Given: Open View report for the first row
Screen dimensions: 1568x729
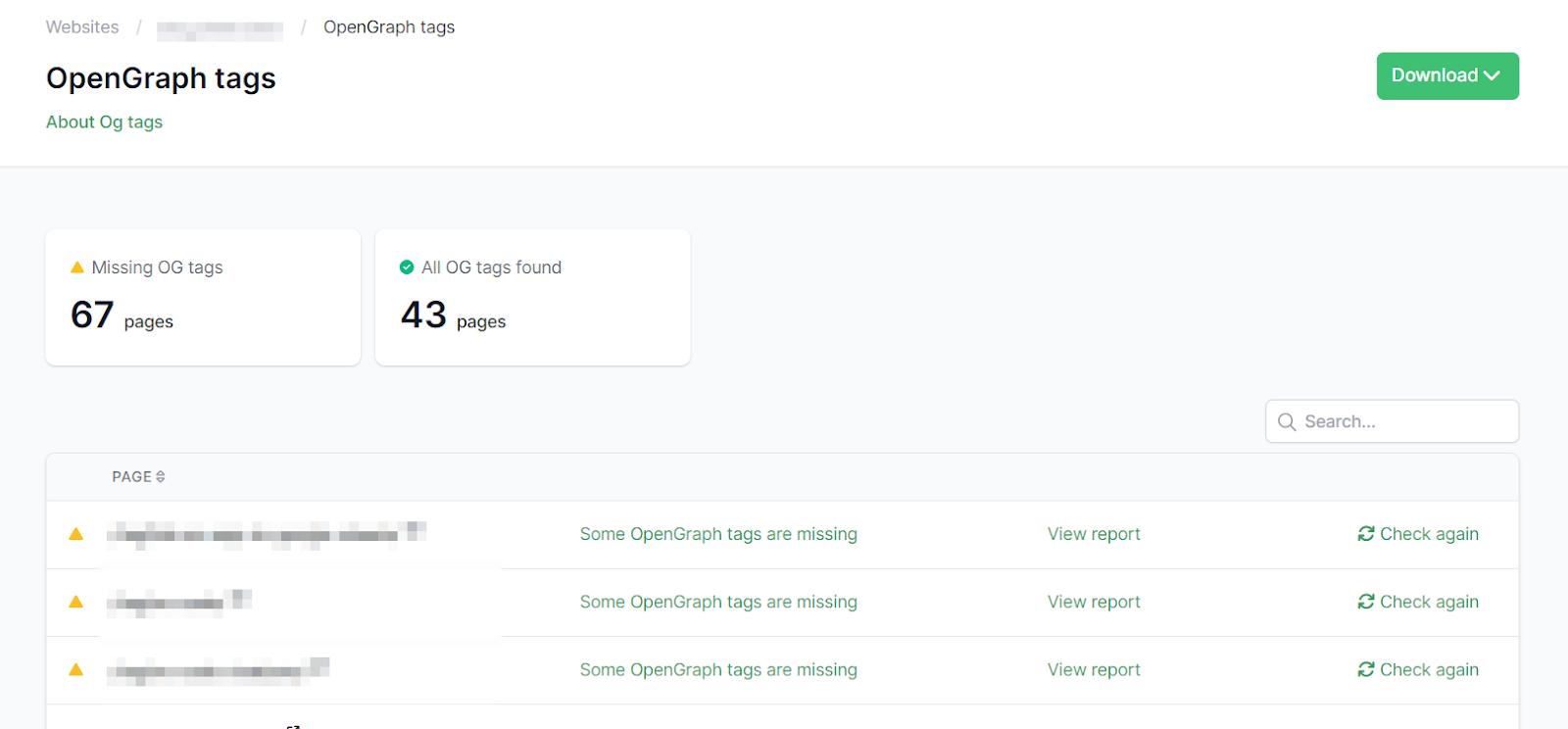Looking at the screenshot, I should (x=1094, y=535).
